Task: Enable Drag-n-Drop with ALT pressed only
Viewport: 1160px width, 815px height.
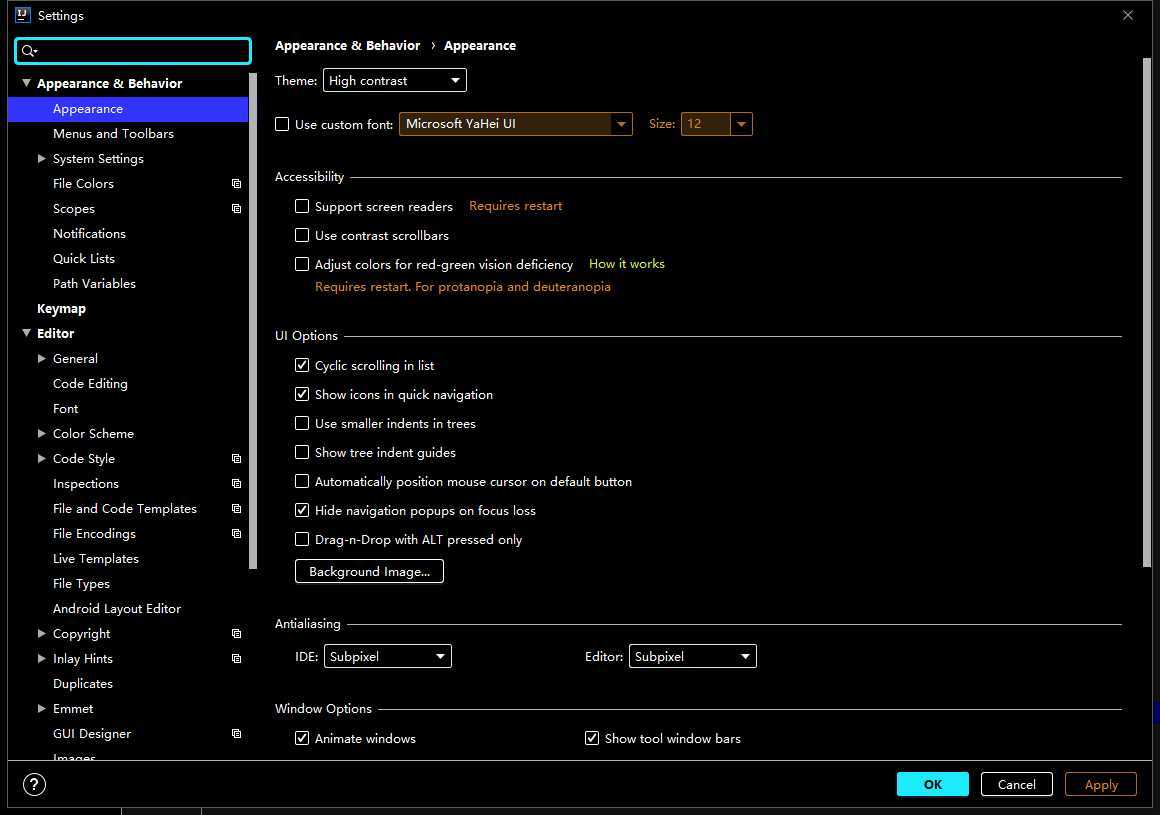Action: [302, 539]
